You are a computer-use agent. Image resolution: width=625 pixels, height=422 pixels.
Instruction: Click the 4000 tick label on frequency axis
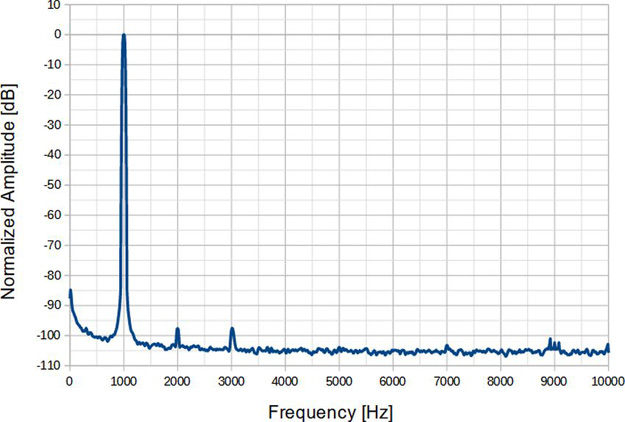point(285,381)
